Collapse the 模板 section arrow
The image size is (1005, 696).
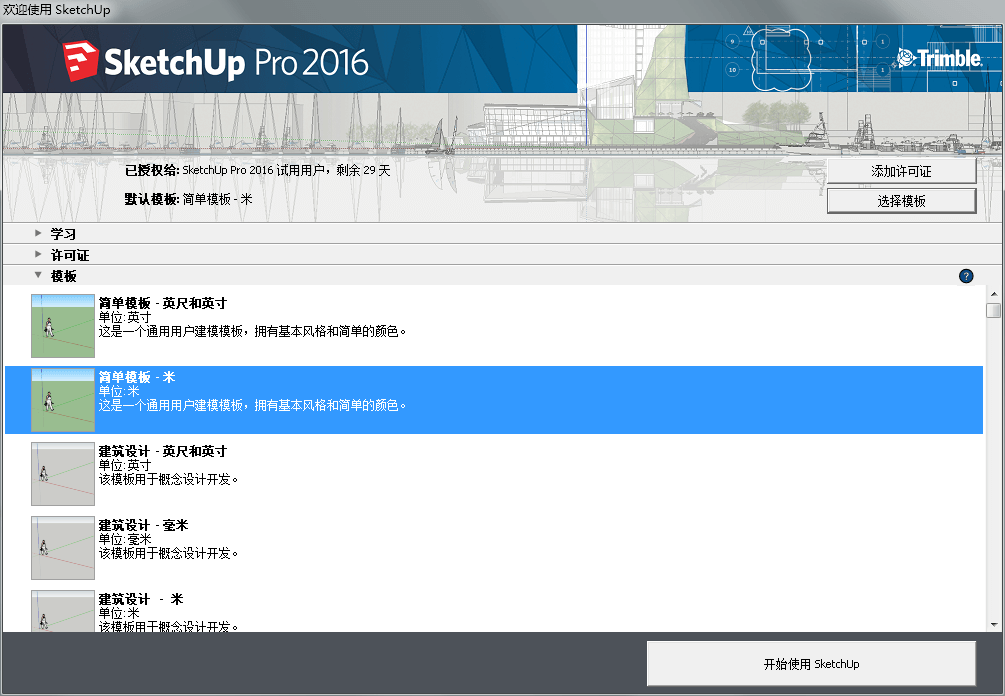[38, 275]
